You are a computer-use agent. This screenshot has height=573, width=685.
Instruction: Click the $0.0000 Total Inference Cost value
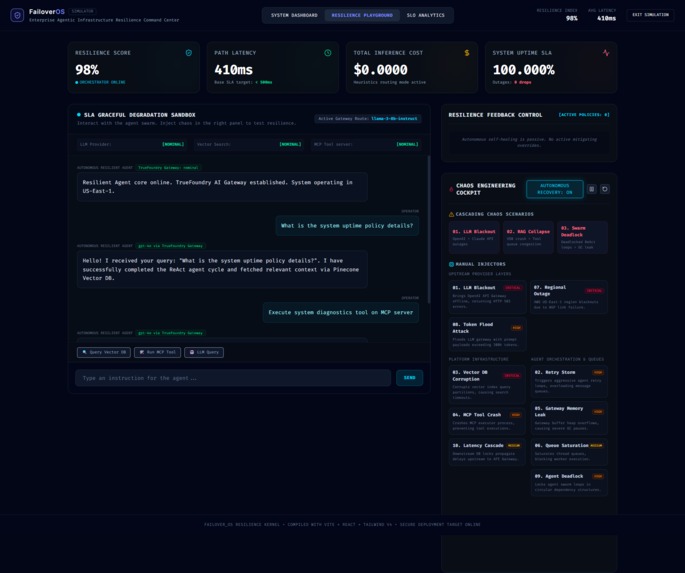click(x=380, y=69)
